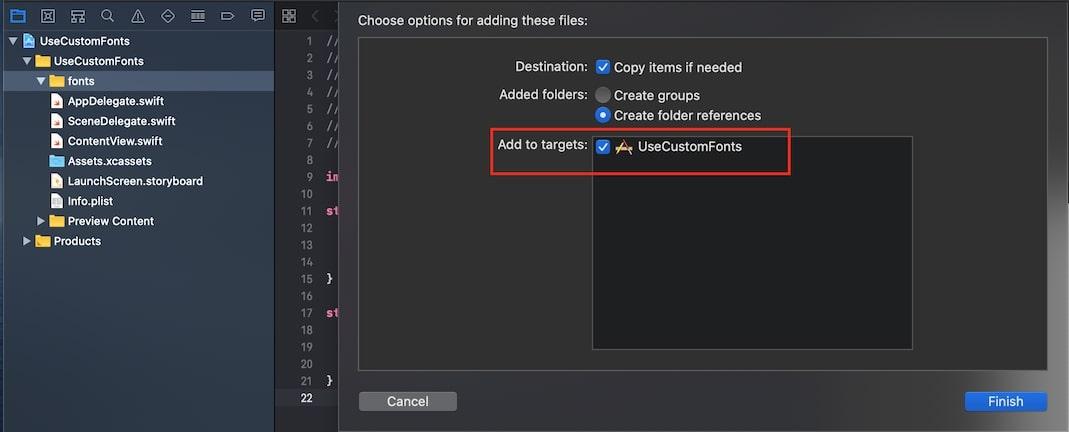Expand the Products group
This screenshot has width=1069, height=432.
pos(27,241)
